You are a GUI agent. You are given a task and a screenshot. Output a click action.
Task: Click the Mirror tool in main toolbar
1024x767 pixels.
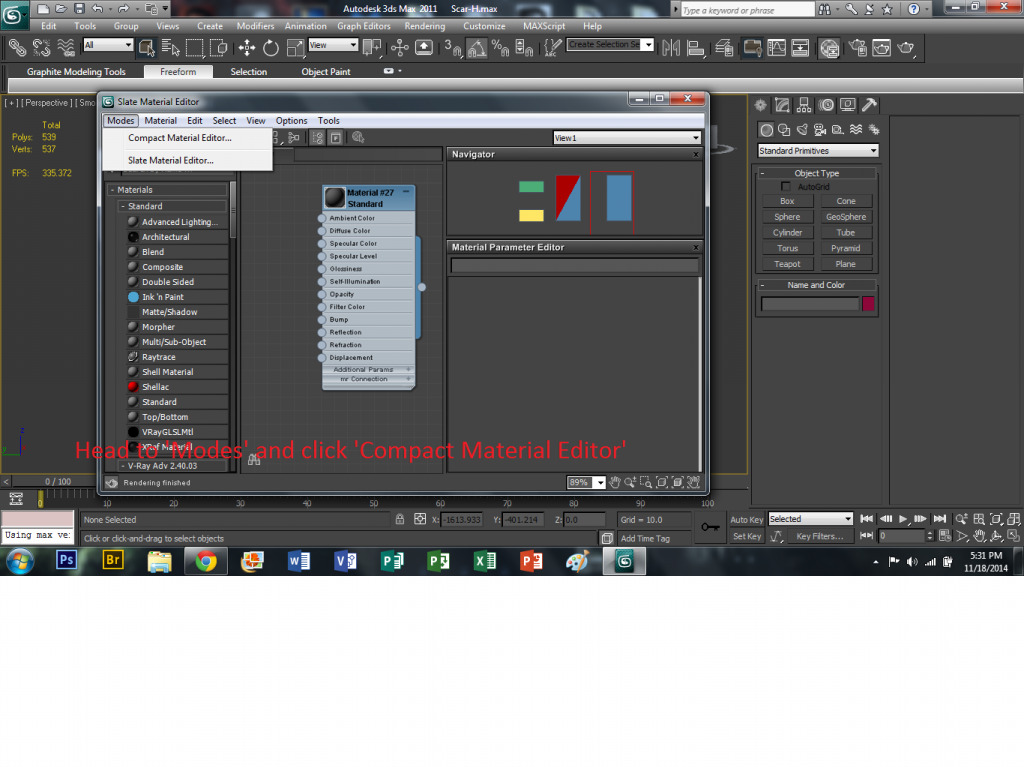click(x=671, y=48)
